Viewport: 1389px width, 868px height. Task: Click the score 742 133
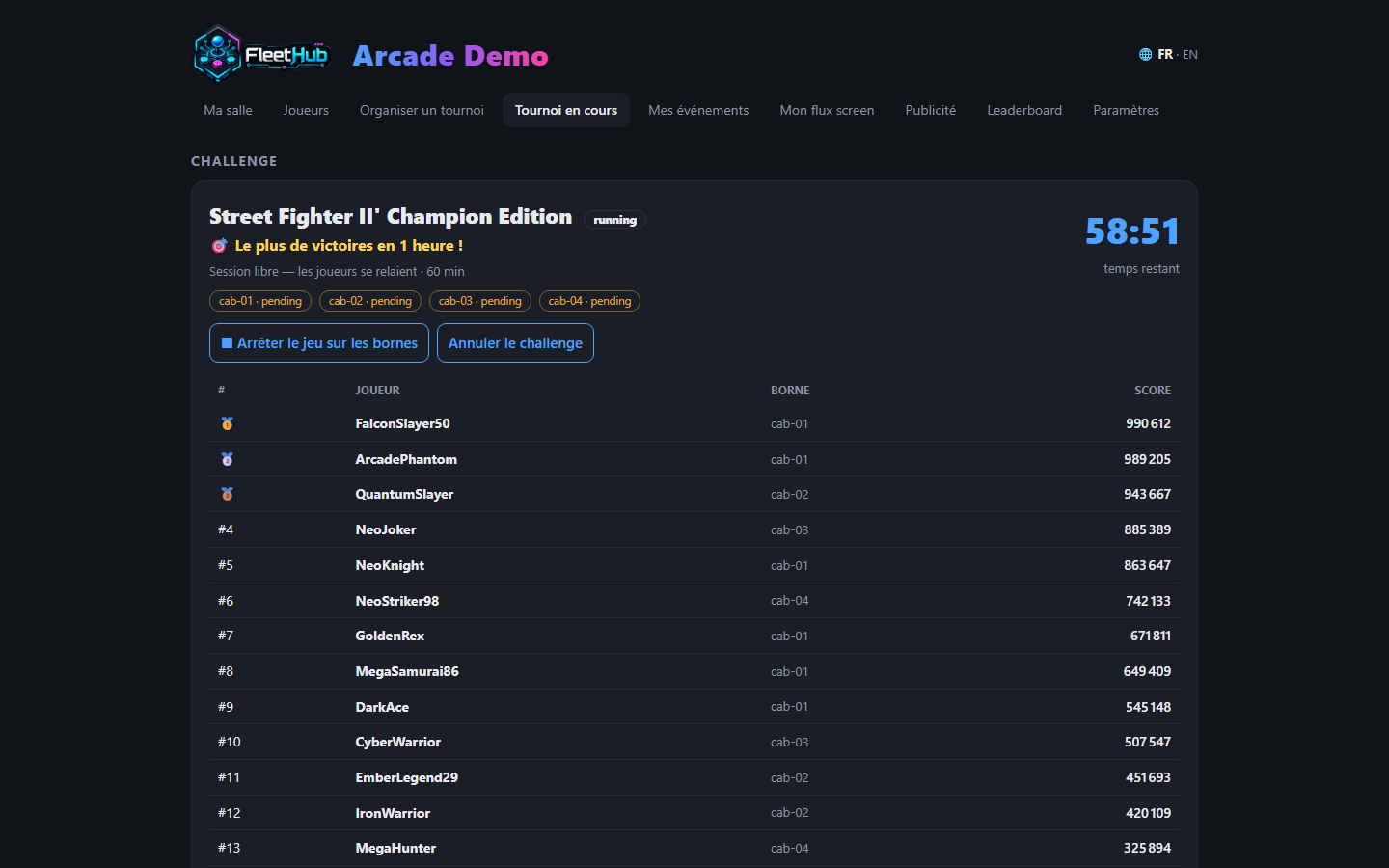(x=1148, y=601)
